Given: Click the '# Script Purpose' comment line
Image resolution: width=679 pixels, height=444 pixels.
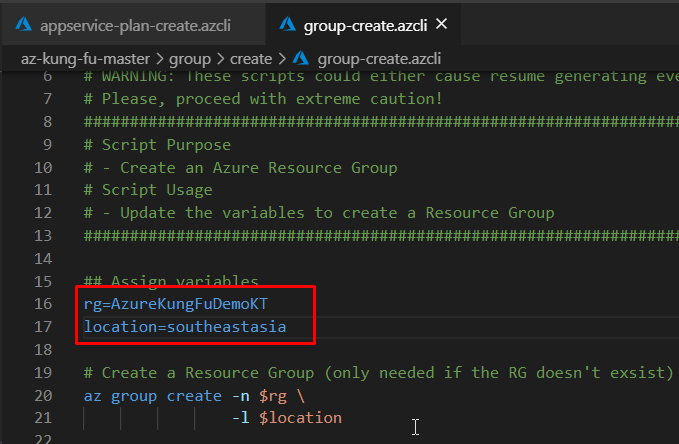Looking at the screenshot, I should point(157,145).
